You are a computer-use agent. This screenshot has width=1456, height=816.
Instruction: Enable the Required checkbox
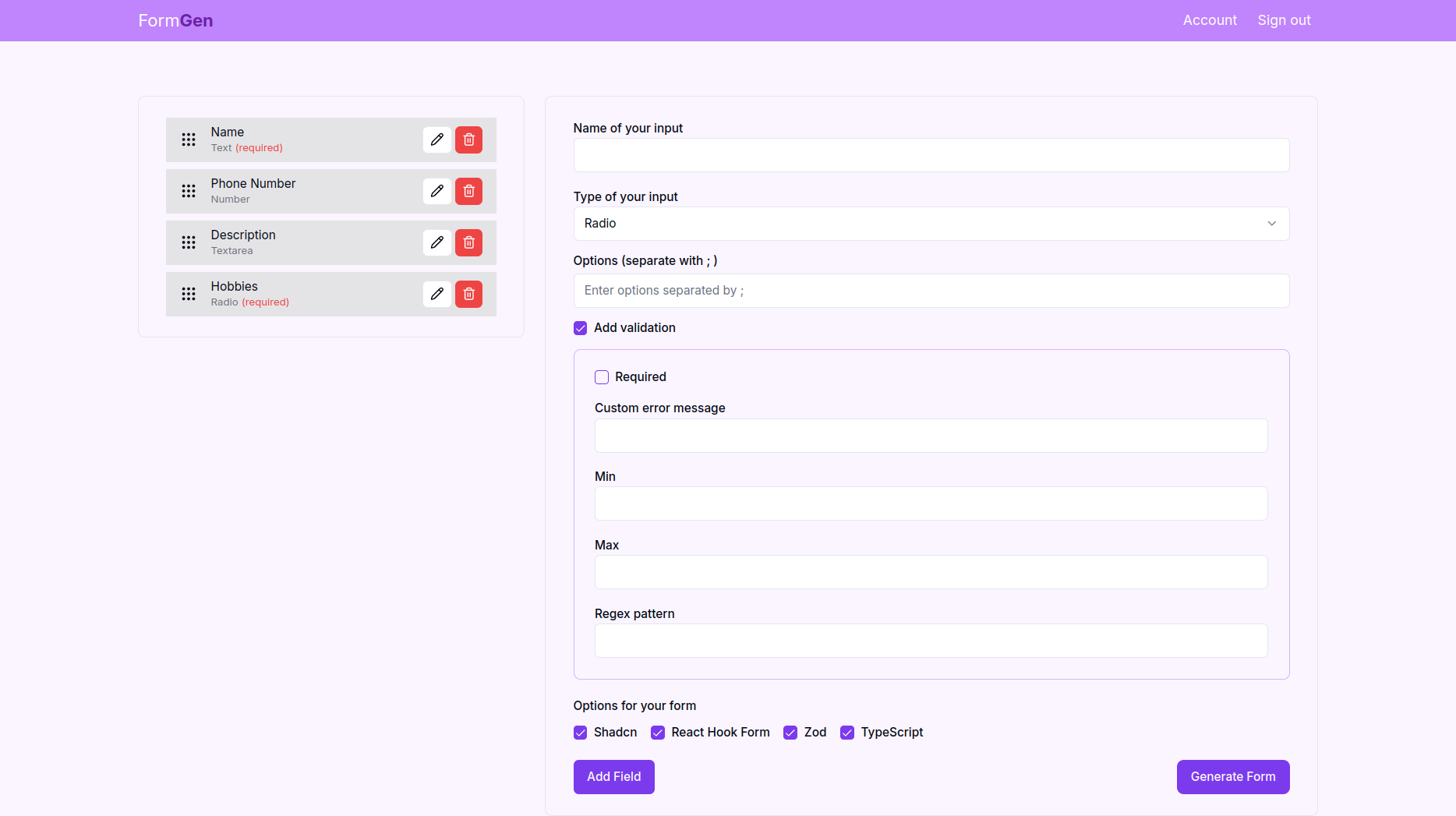click(x=601, y=376)
